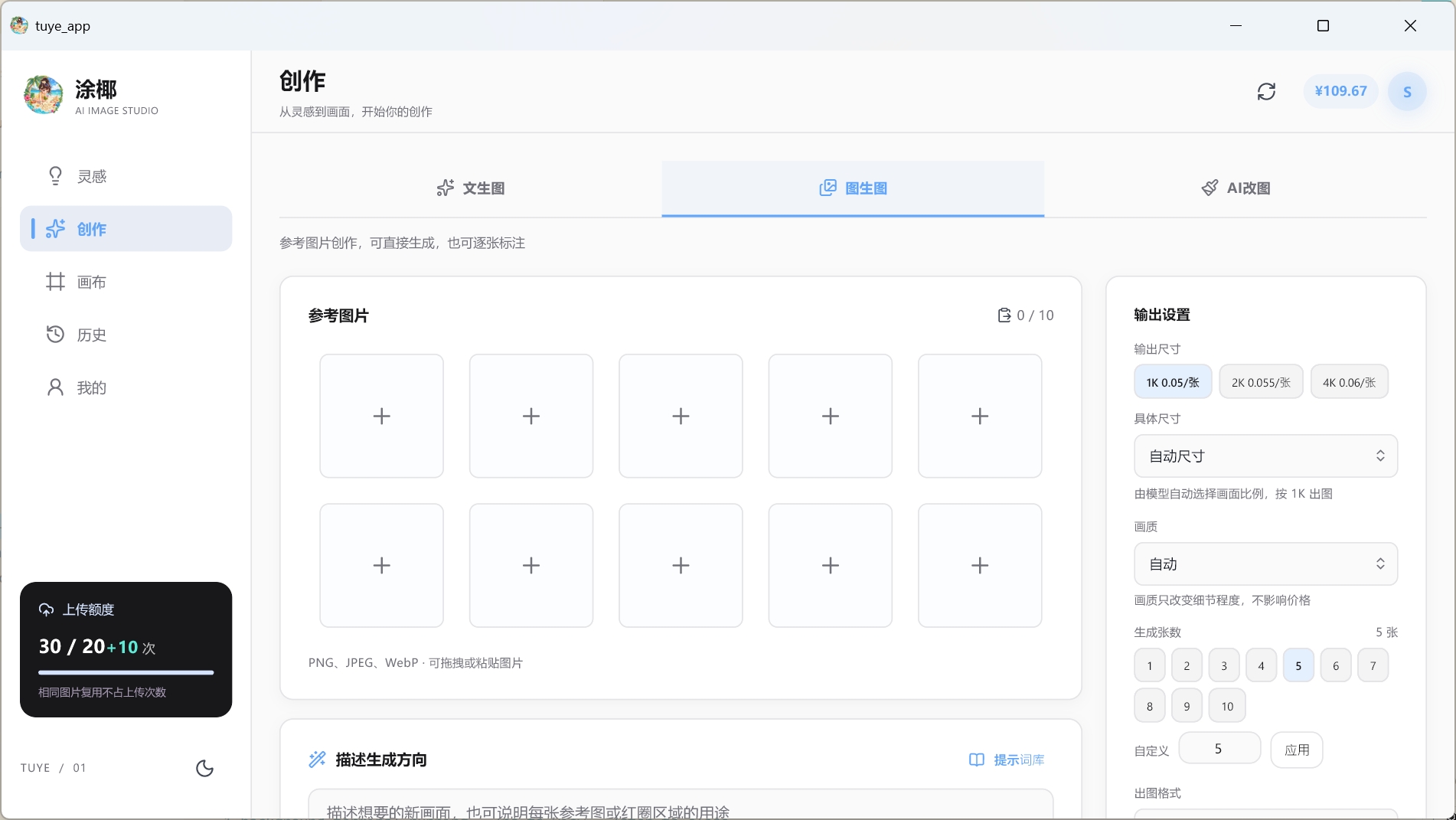Add image in first reference slot
The width and height of the screenshot is (1456, 820).
click(x=381, y=416)
